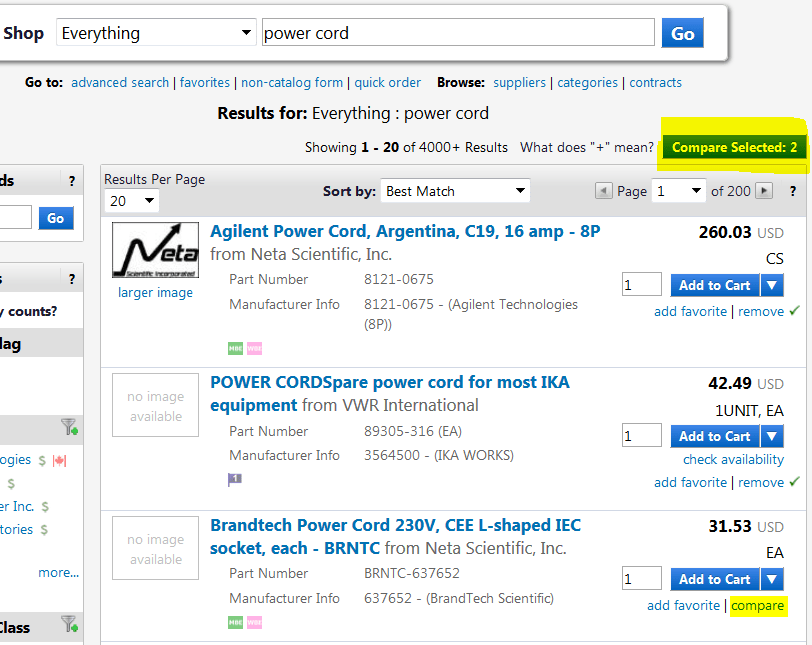Click What does "+" mean? text
This screenshot has height=645, width=812.
coord(587,148)
